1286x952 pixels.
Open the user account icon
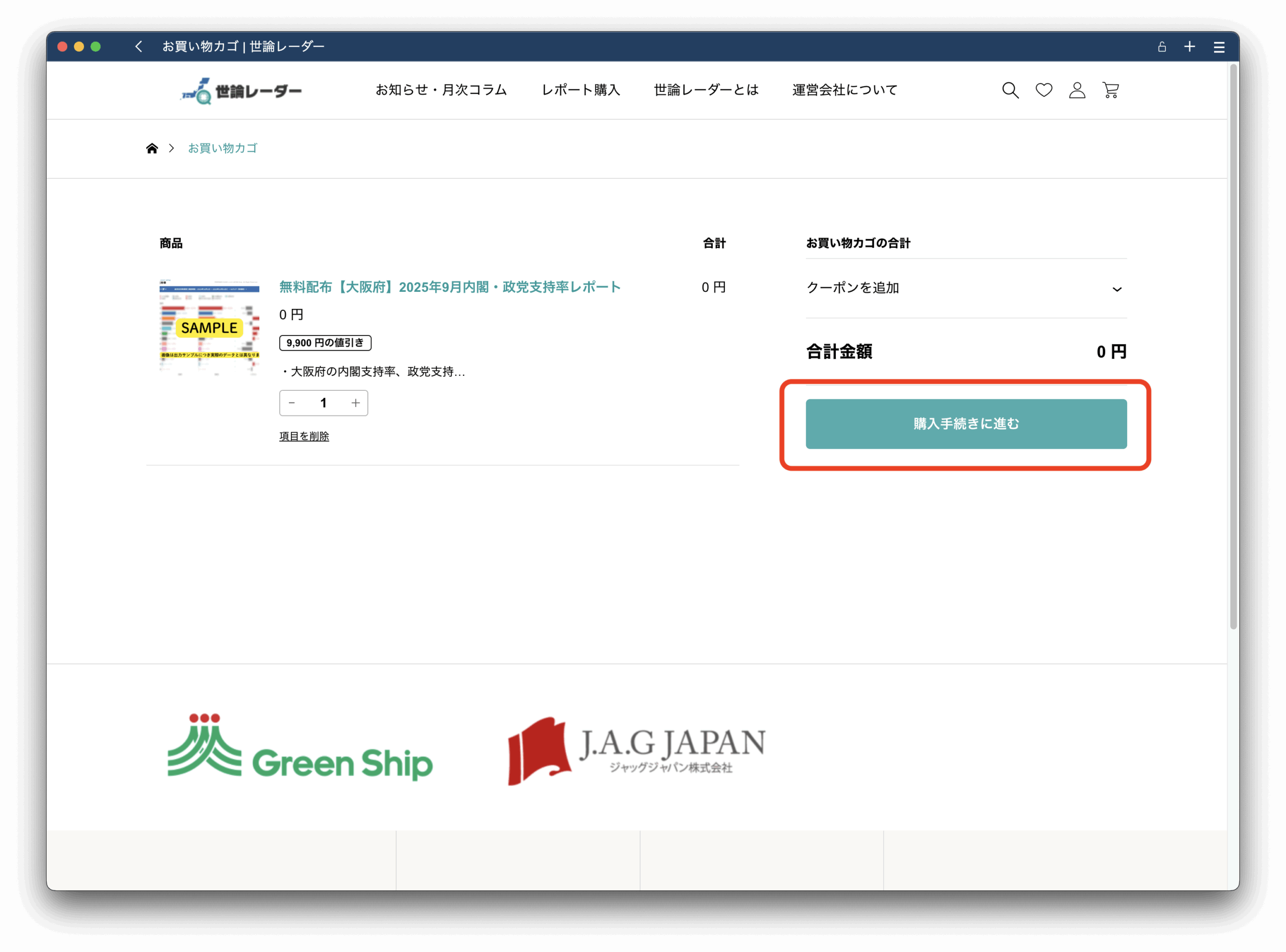coord(1077,90)
